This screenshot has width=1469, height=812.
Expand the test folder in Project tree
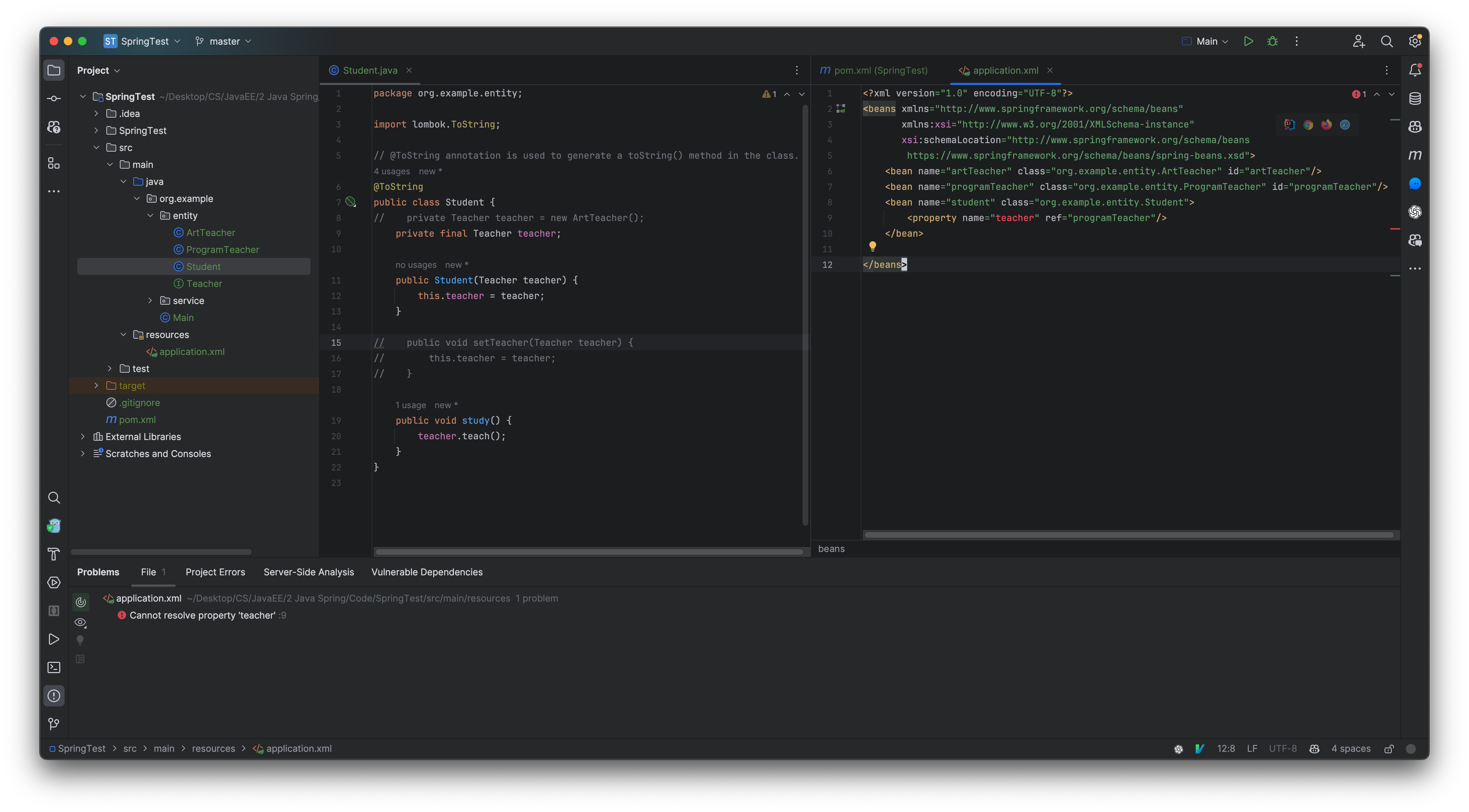(110, 369)
